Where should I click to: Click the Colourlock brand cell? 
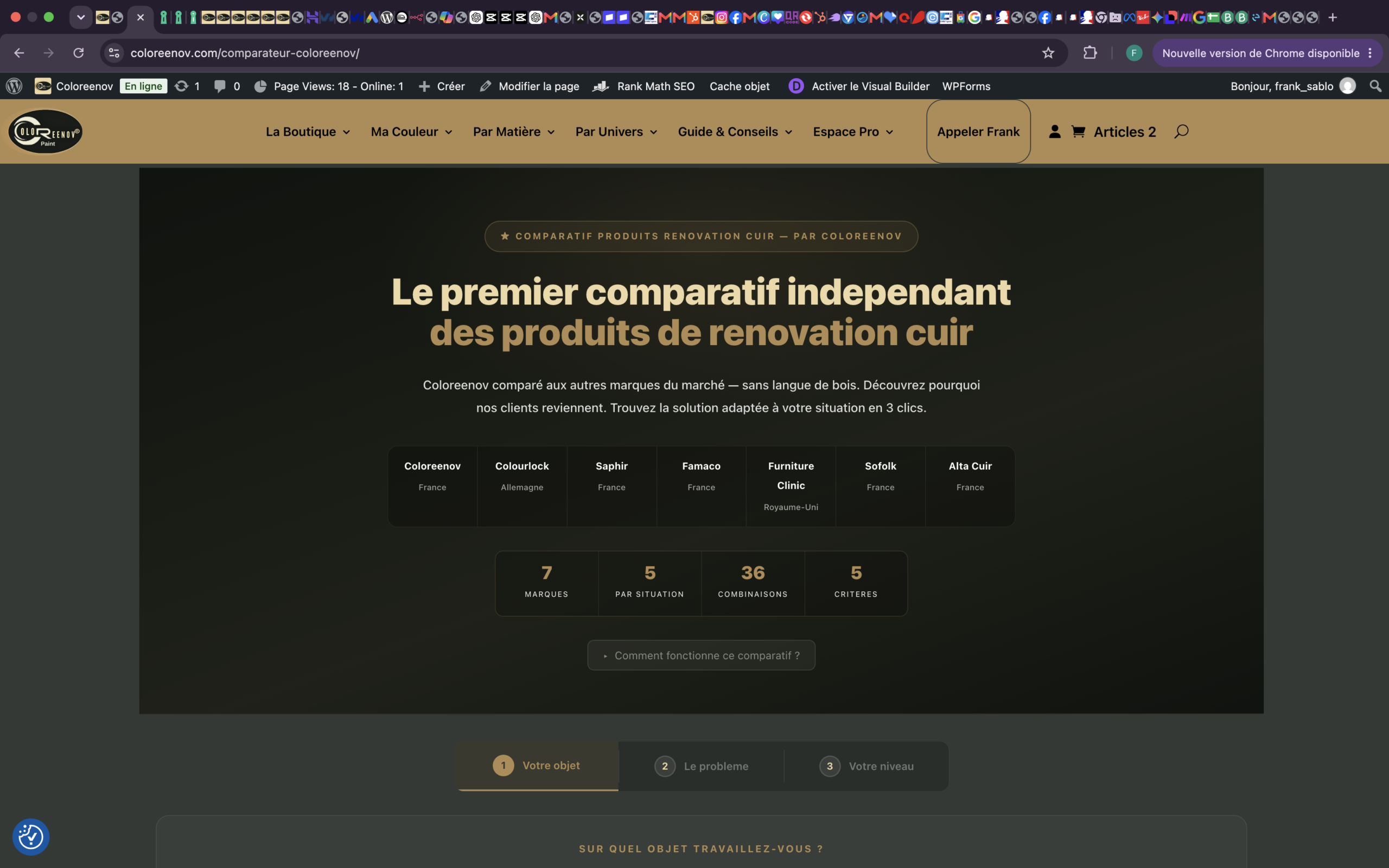[x=523, y=486]
